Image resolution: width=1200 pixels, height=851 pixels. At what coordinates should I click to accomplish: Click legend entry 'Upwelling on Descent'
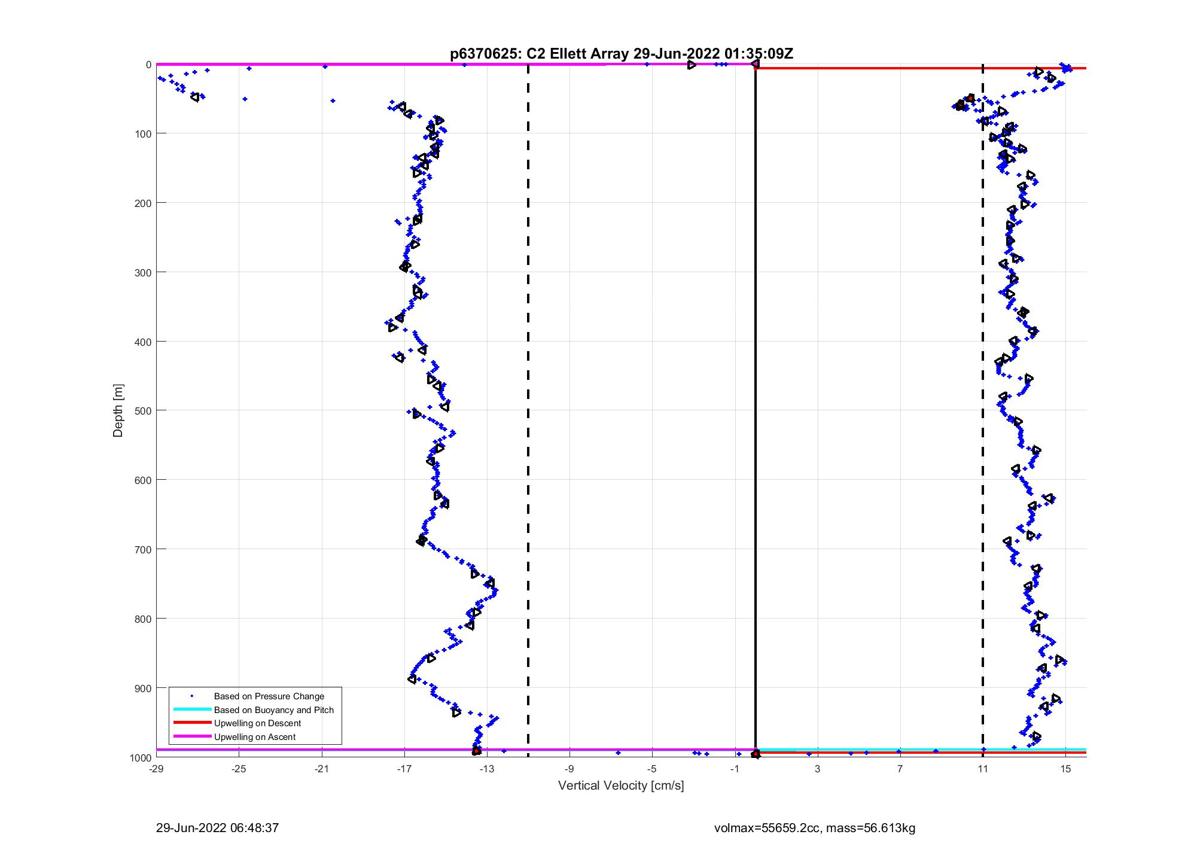[257, 723]
